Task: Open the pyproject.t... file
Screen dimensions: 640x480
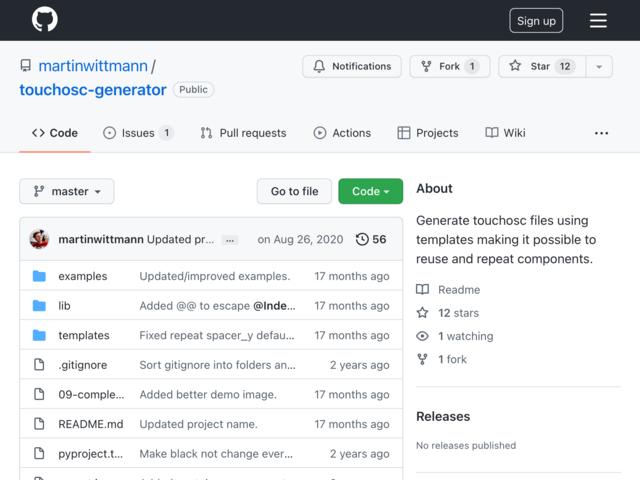Action: click(91, 454)
